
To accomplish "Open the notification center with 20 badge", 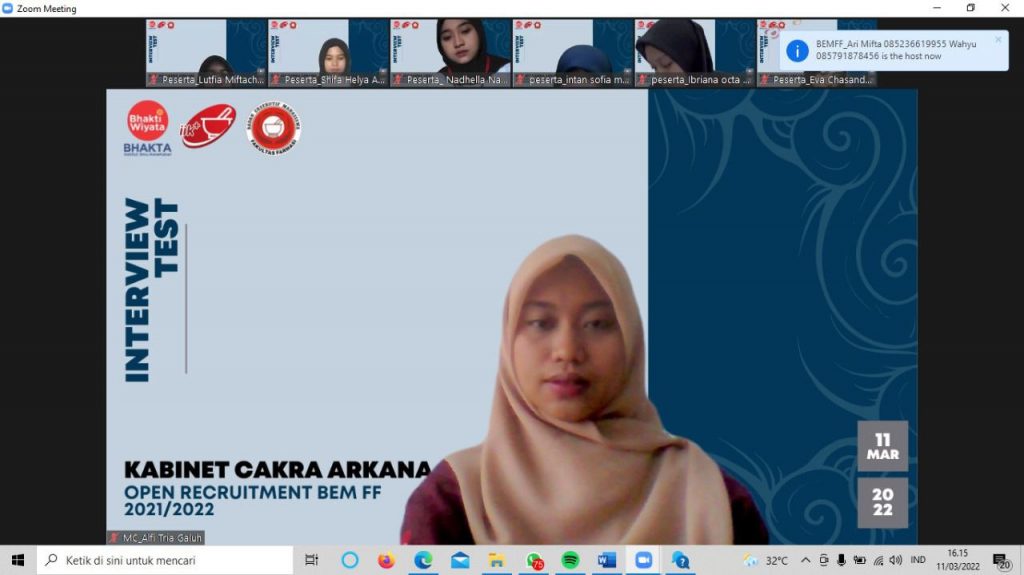I will click(1000, 560).
